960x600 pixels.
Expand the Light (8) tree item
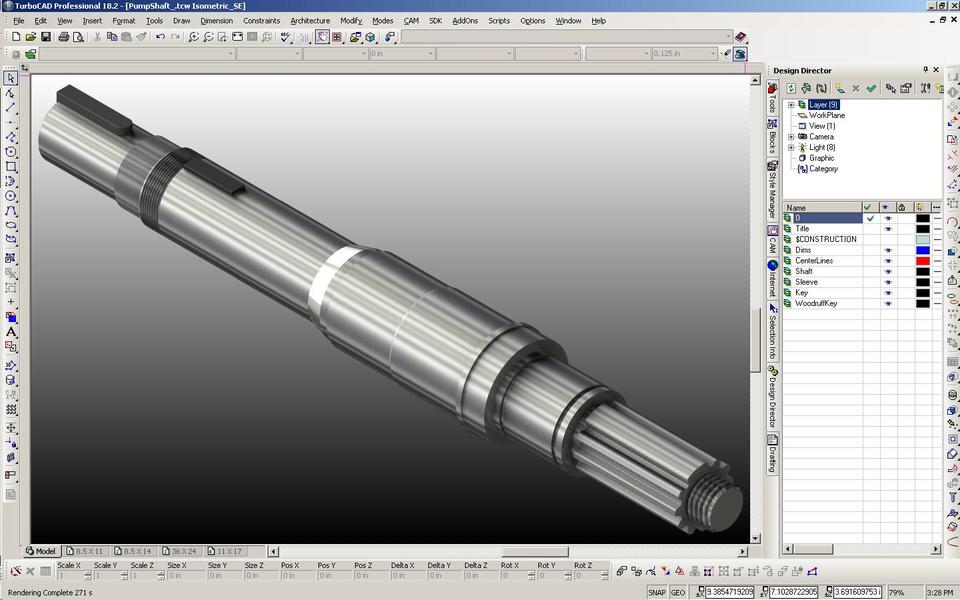click(790, 146)
